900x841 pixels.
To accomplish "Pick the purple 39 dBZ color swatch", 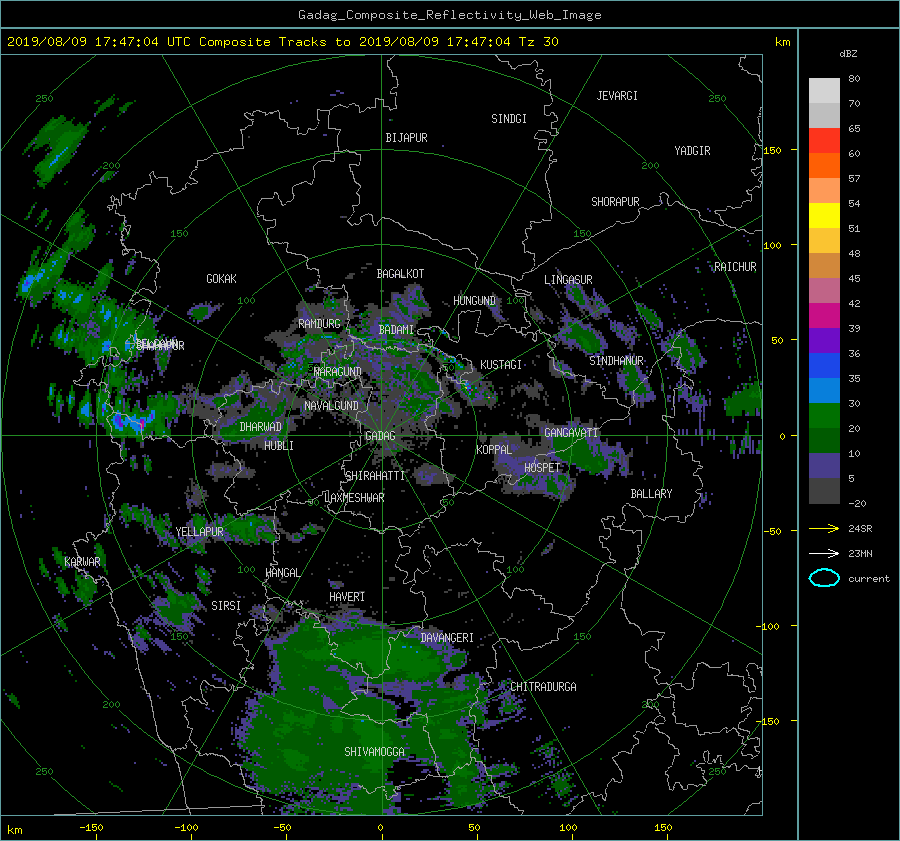I will [824, 340].
